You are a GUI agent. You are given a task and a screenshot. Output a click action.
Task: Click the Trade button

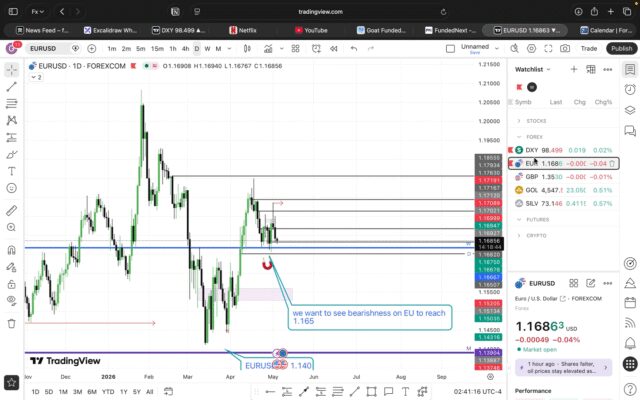coord(589,49)
